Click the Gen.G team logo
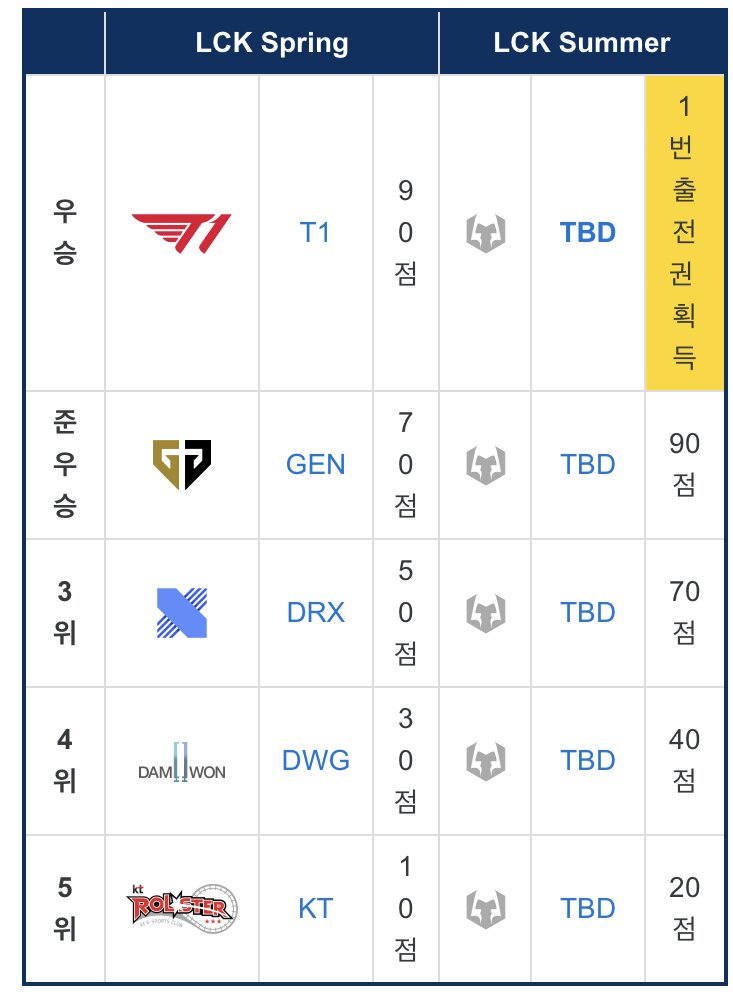The image size is (733, 1004). pyautogui.click(x=182, y=465)
